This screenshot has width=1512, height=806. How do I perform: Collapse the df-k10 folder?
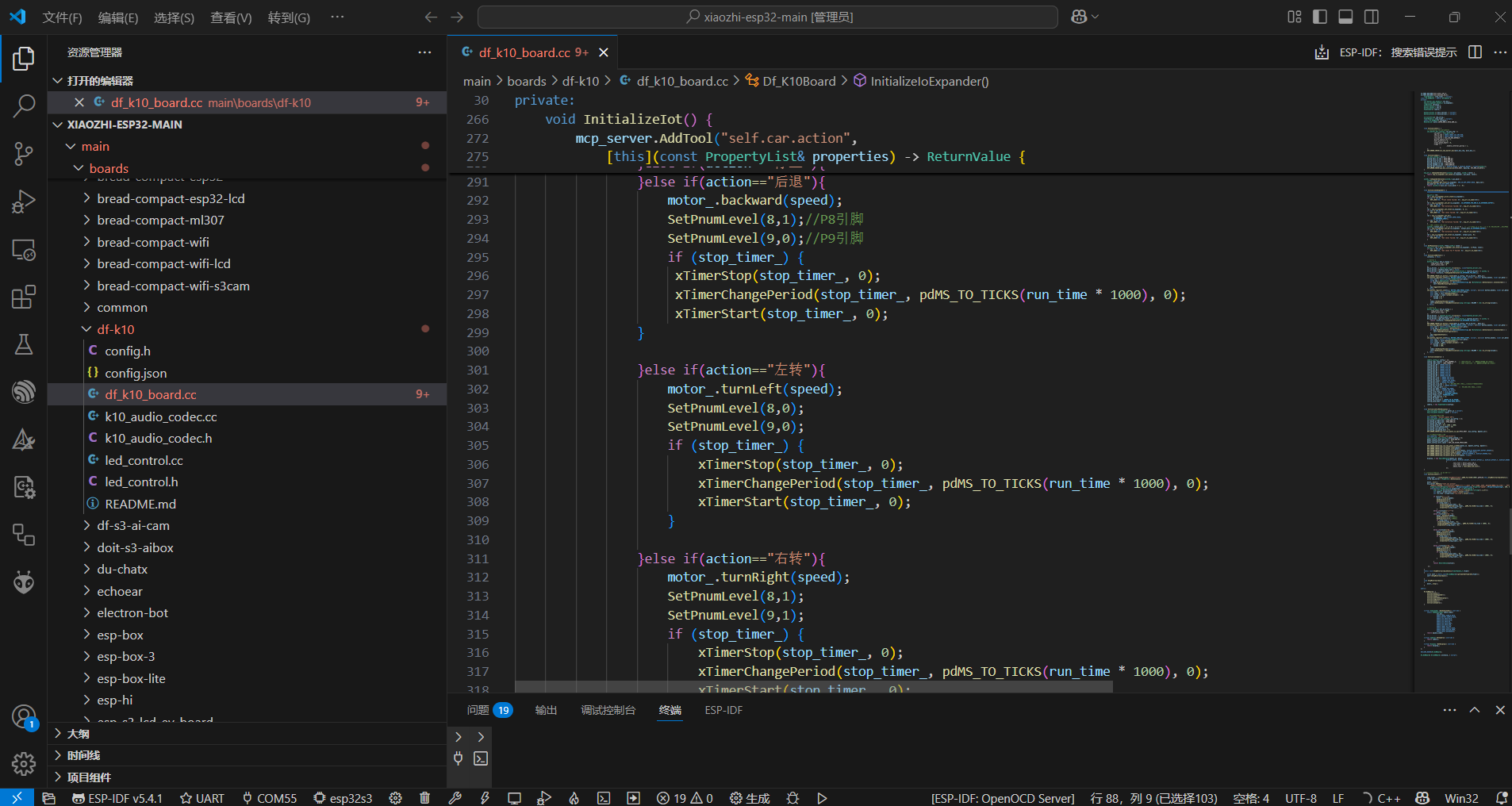point(116,329)
